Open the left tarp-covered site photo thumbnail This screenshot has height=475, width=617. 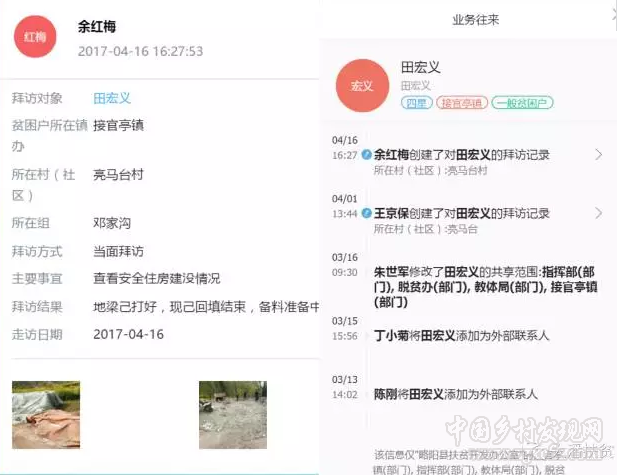click(46, 413)
